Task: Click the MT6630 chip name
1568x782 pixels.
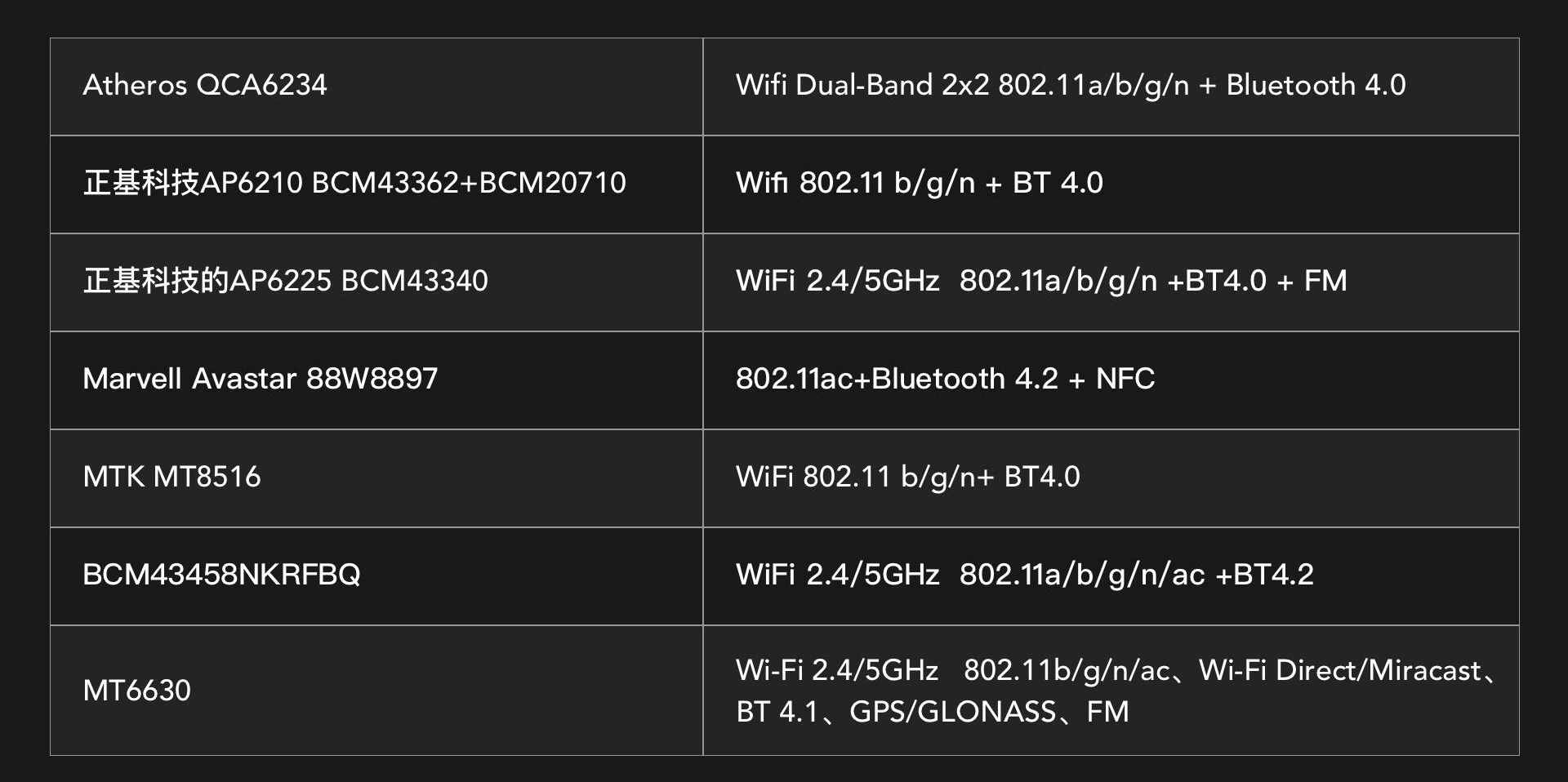Action: [136, 691]
